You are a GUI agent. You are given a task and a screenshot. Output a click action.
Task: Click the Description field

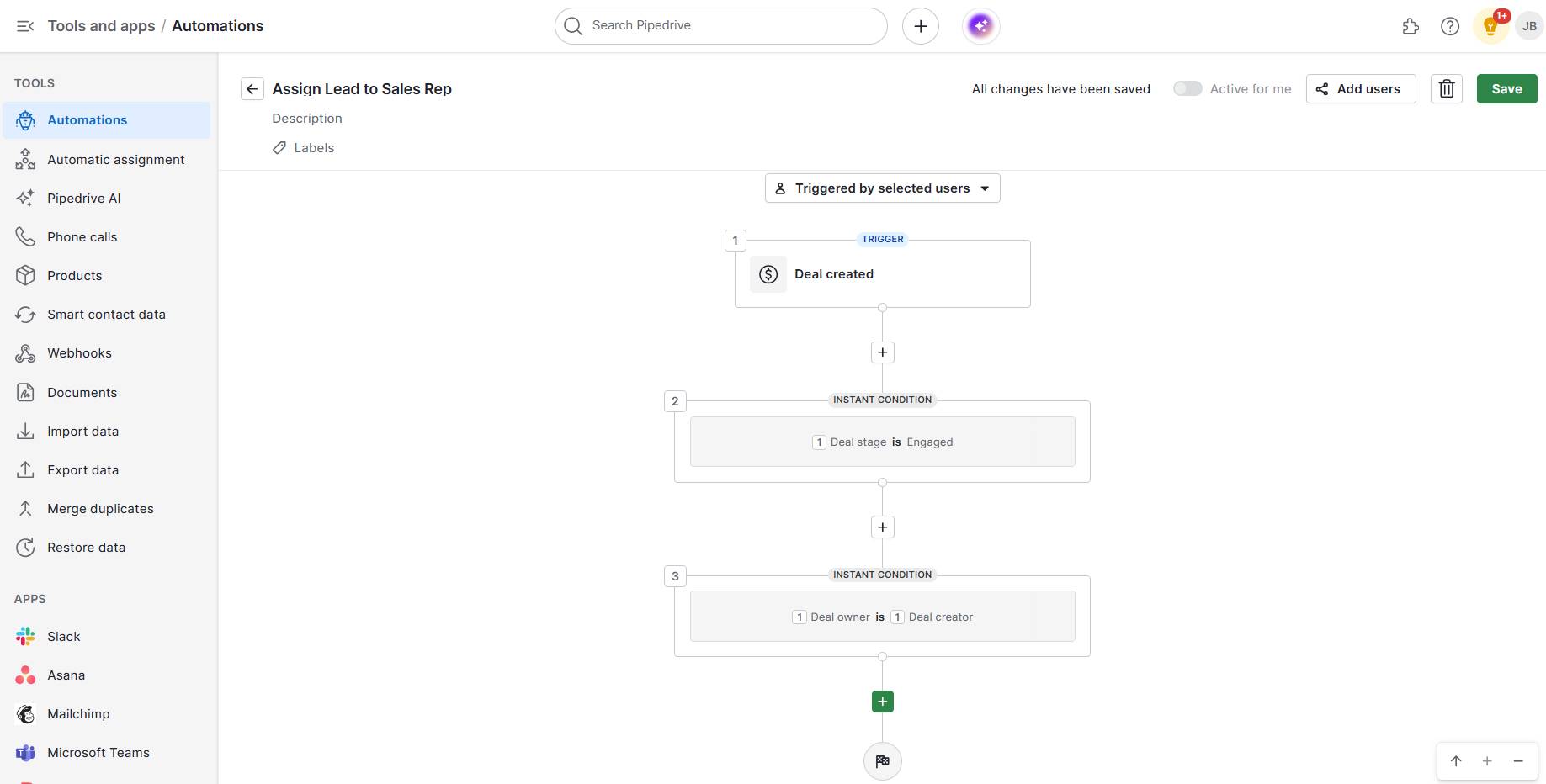click(x=307, y=119)
